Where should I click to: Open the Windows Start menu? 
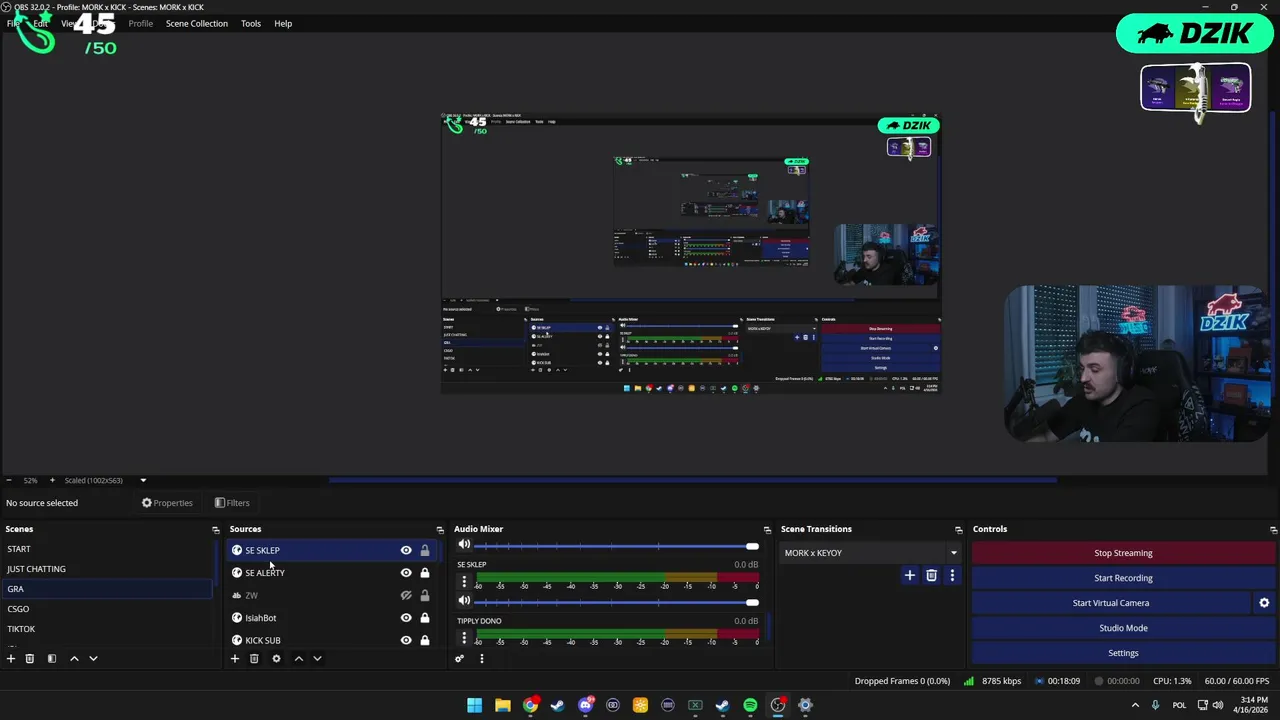pyautogui.click(x=474, y=705)
